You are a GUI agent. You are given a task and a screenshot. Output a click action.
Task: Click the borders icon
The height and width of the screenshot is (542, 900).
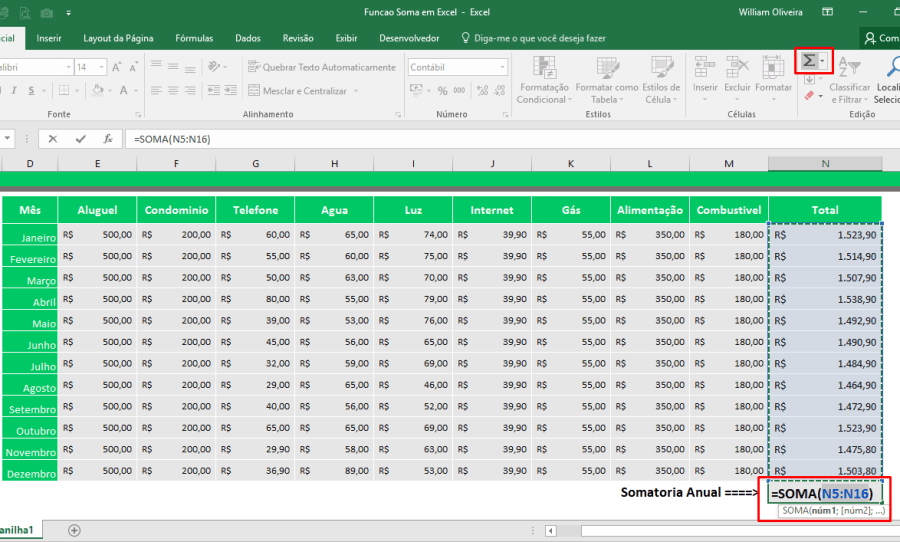click(x=64, y=91)
